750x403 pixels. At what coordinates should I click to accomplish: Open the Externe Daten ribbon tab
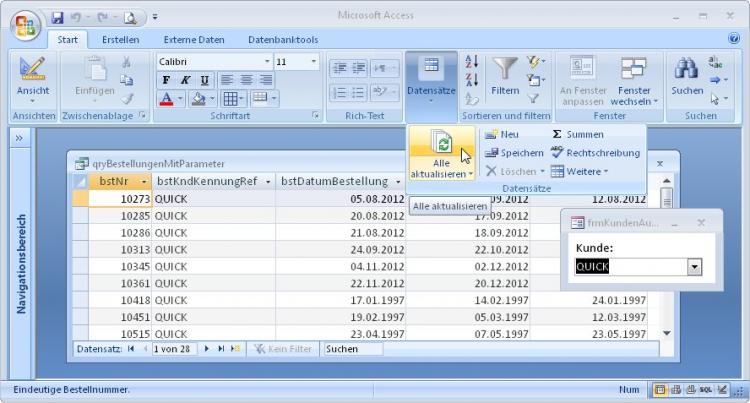(x=194, y=40)
